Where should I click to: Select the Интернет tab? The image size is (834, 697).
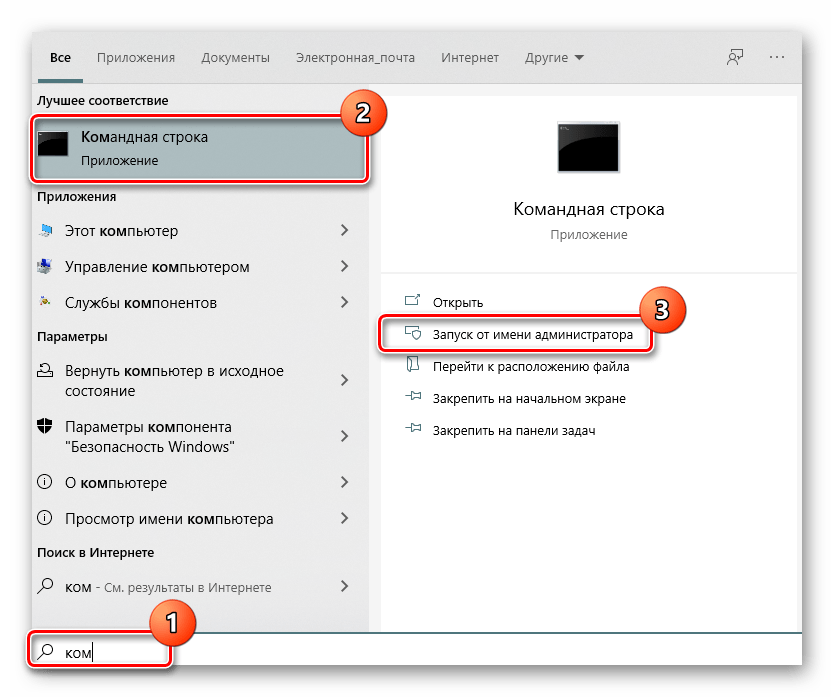[469, 58]
